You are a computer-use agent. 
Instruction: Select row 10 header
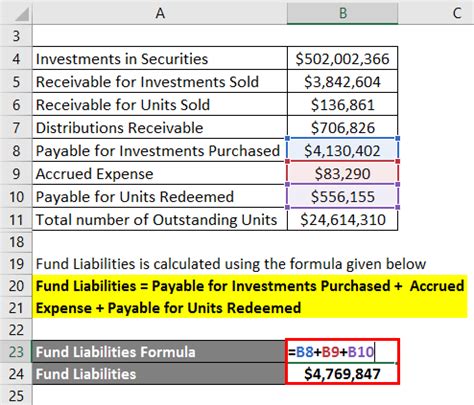click(x=16, y=196)
